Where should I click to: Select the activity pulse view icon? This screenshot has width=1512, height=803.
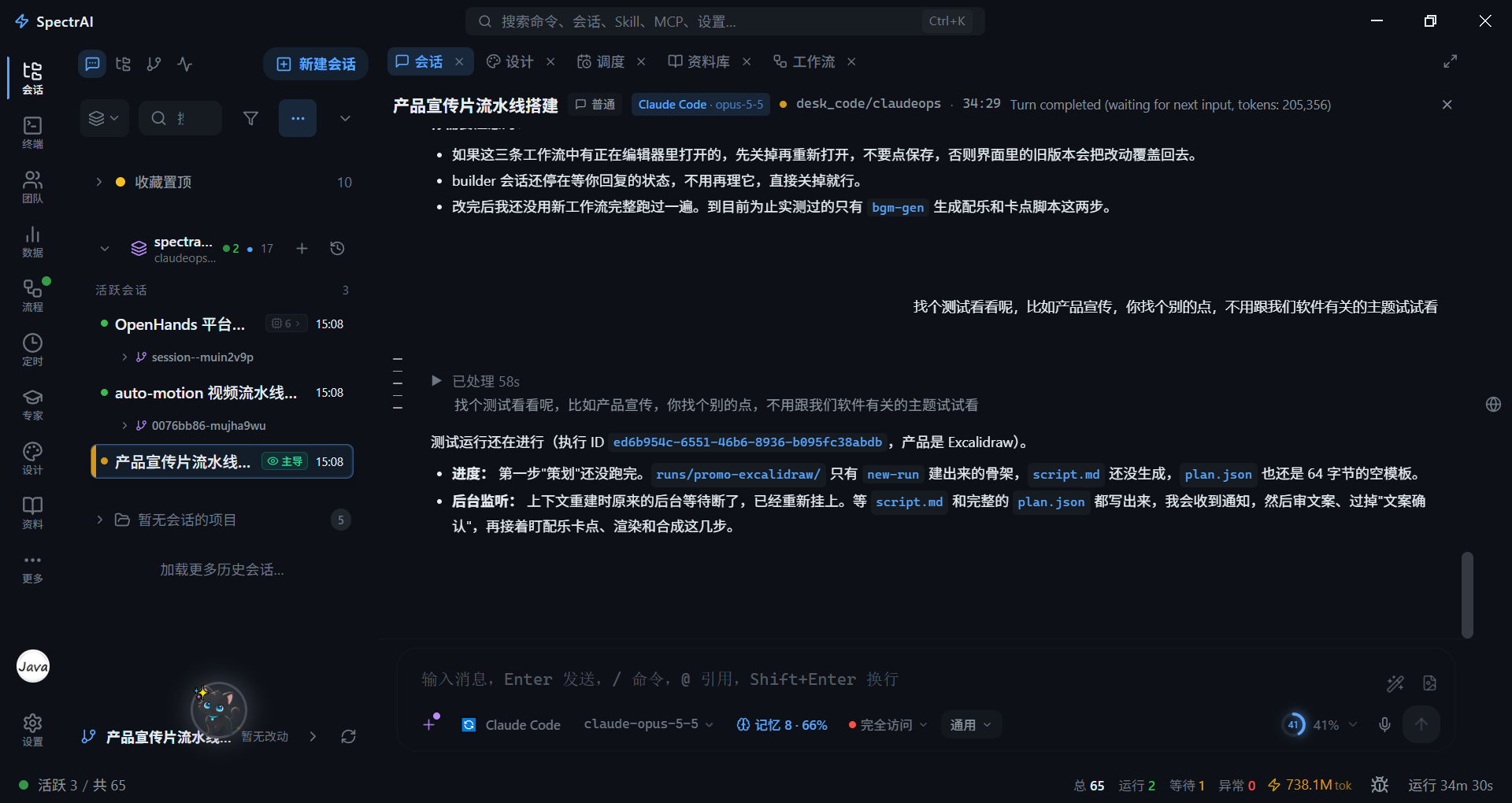click(185, 64)
